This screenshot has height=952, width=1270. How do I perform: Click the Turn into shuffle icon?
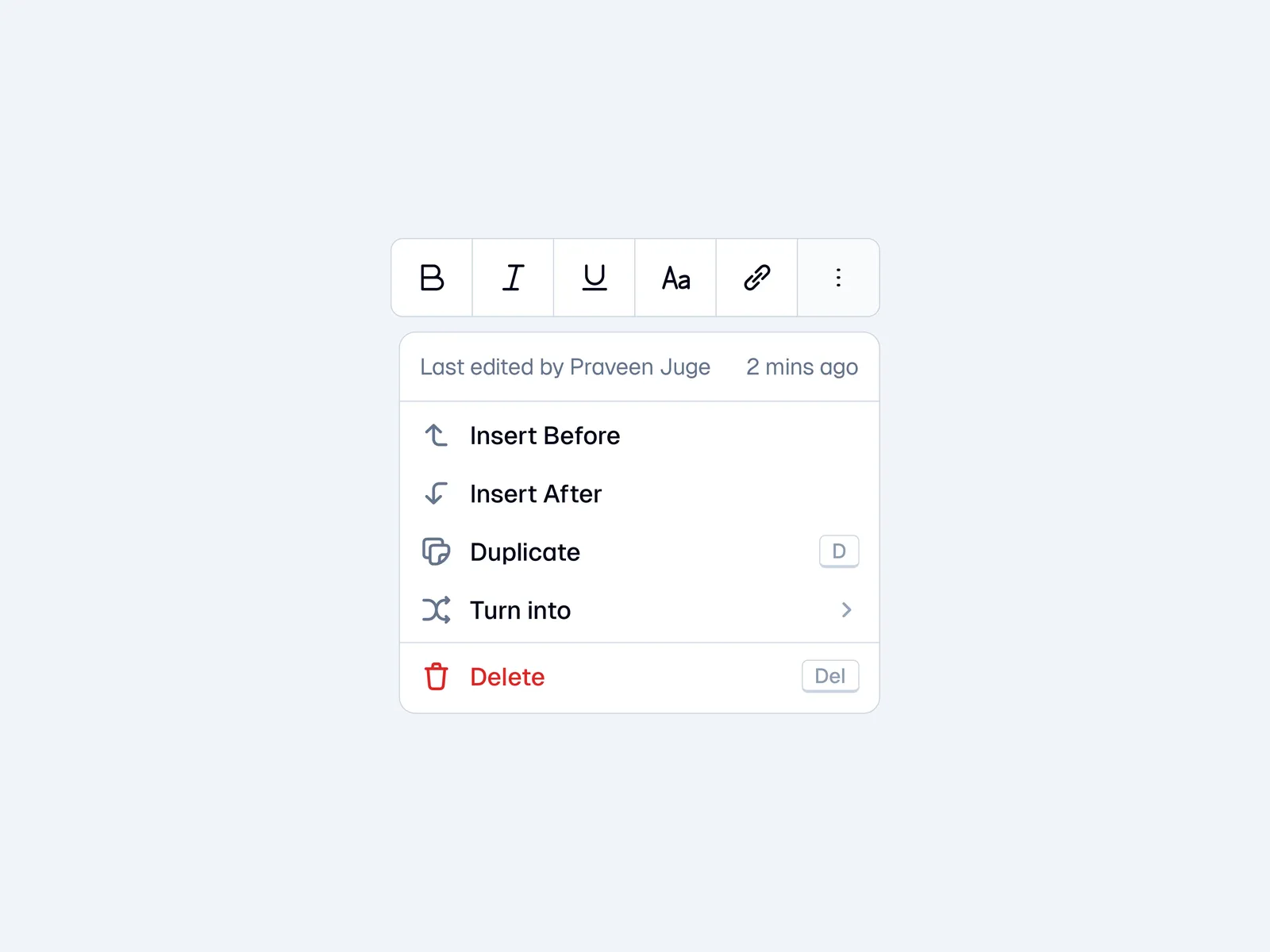pos(436,610)
